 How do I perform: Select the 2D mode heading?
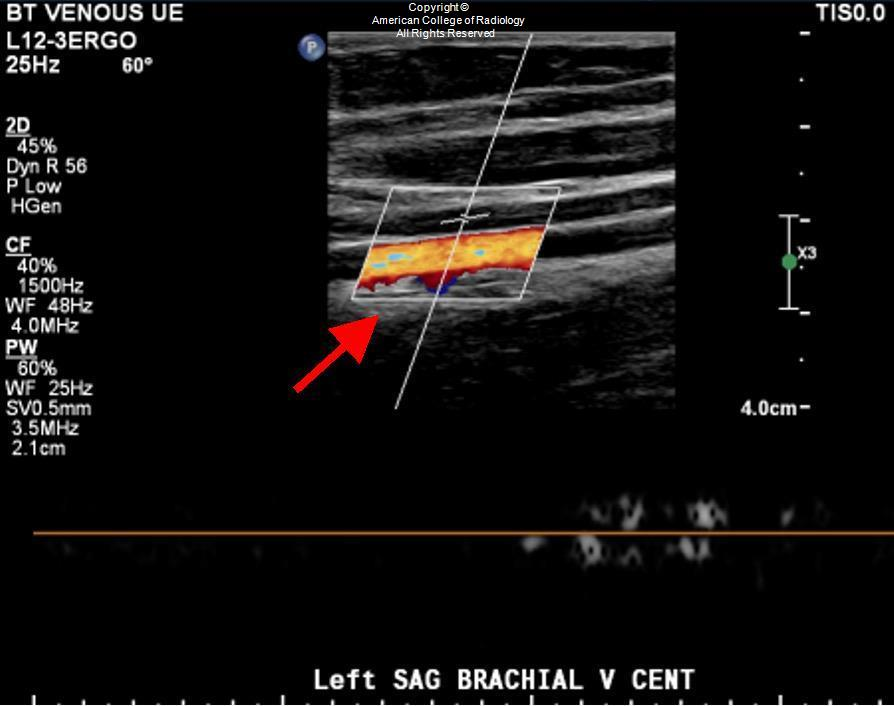18,126
